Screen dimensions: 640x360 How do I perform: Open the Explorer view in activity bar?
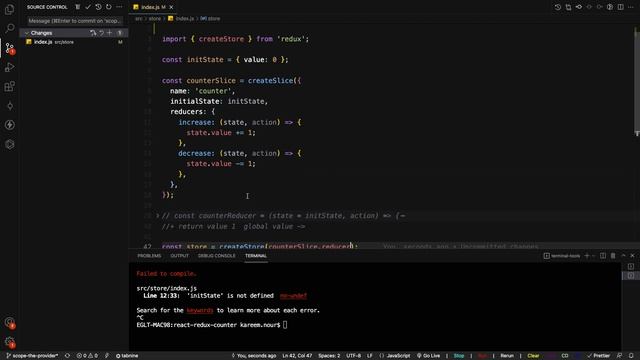click(x=9, y=9)
